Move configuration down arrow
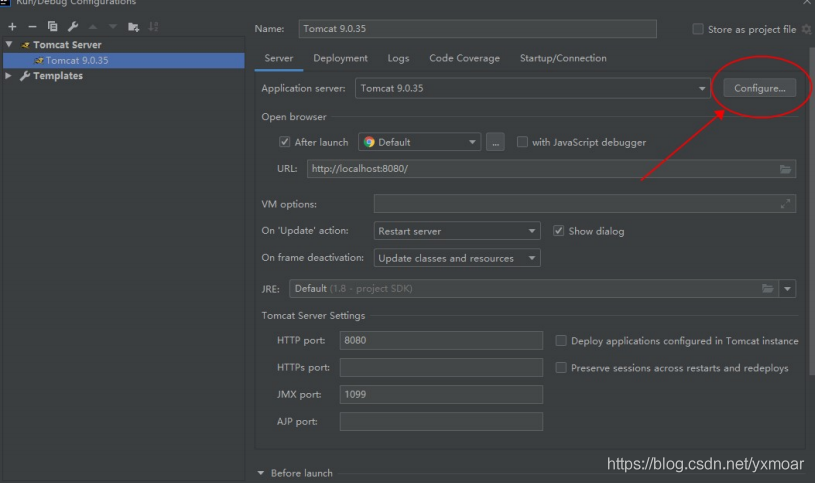The image size is (815, 483). pyautogui.click(x=112, y=27)
